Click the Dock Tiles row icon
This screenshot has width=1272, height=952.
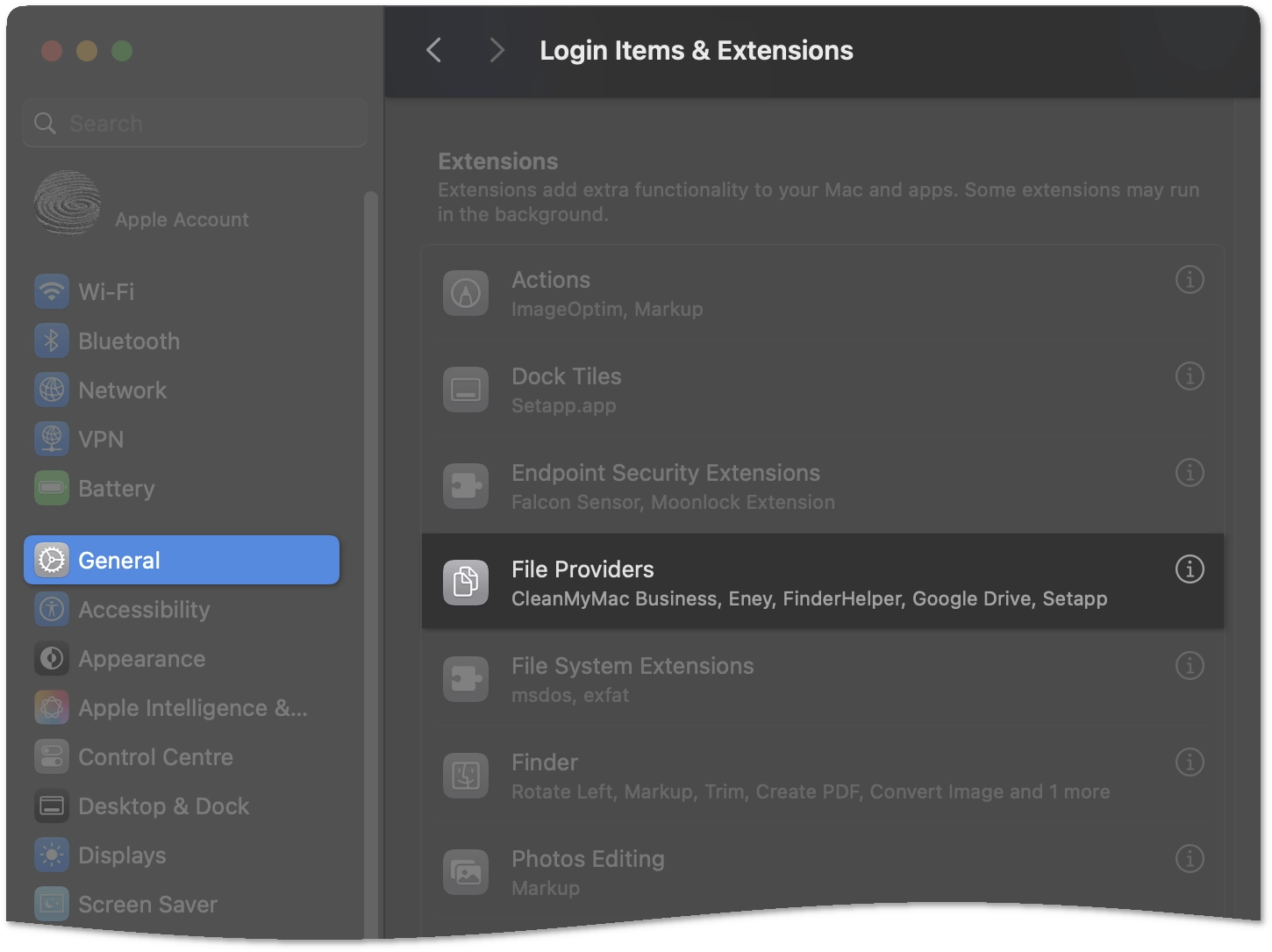pos(466,390)
